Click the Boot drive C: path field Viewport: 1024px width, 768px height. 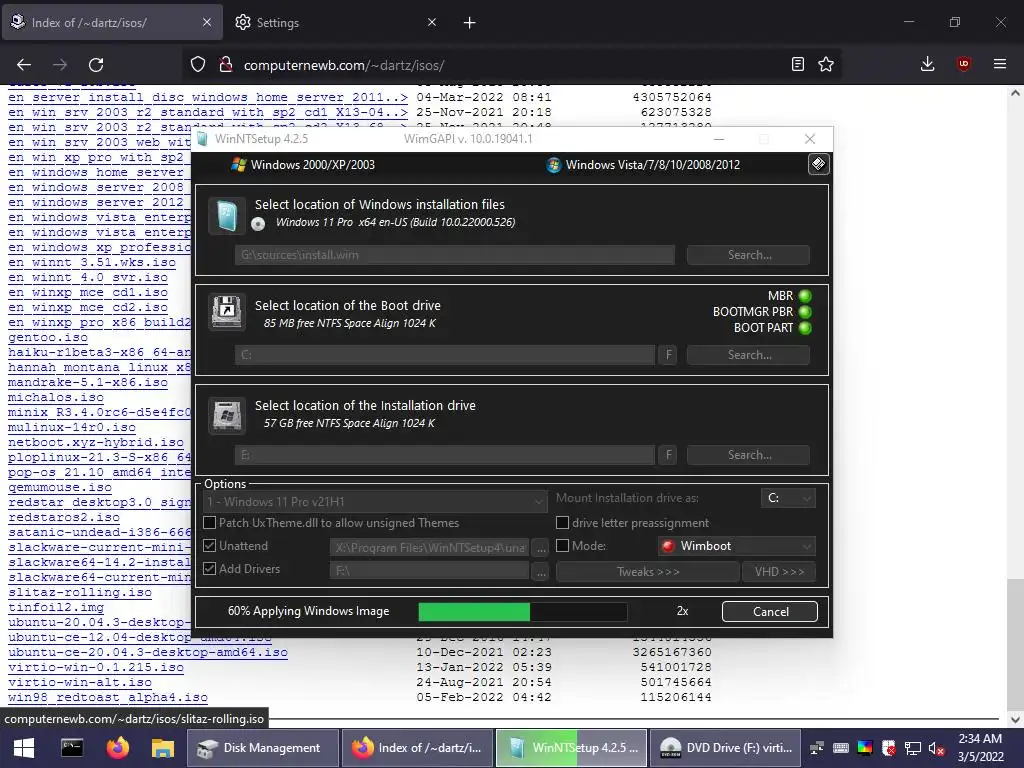click(445, 355)
